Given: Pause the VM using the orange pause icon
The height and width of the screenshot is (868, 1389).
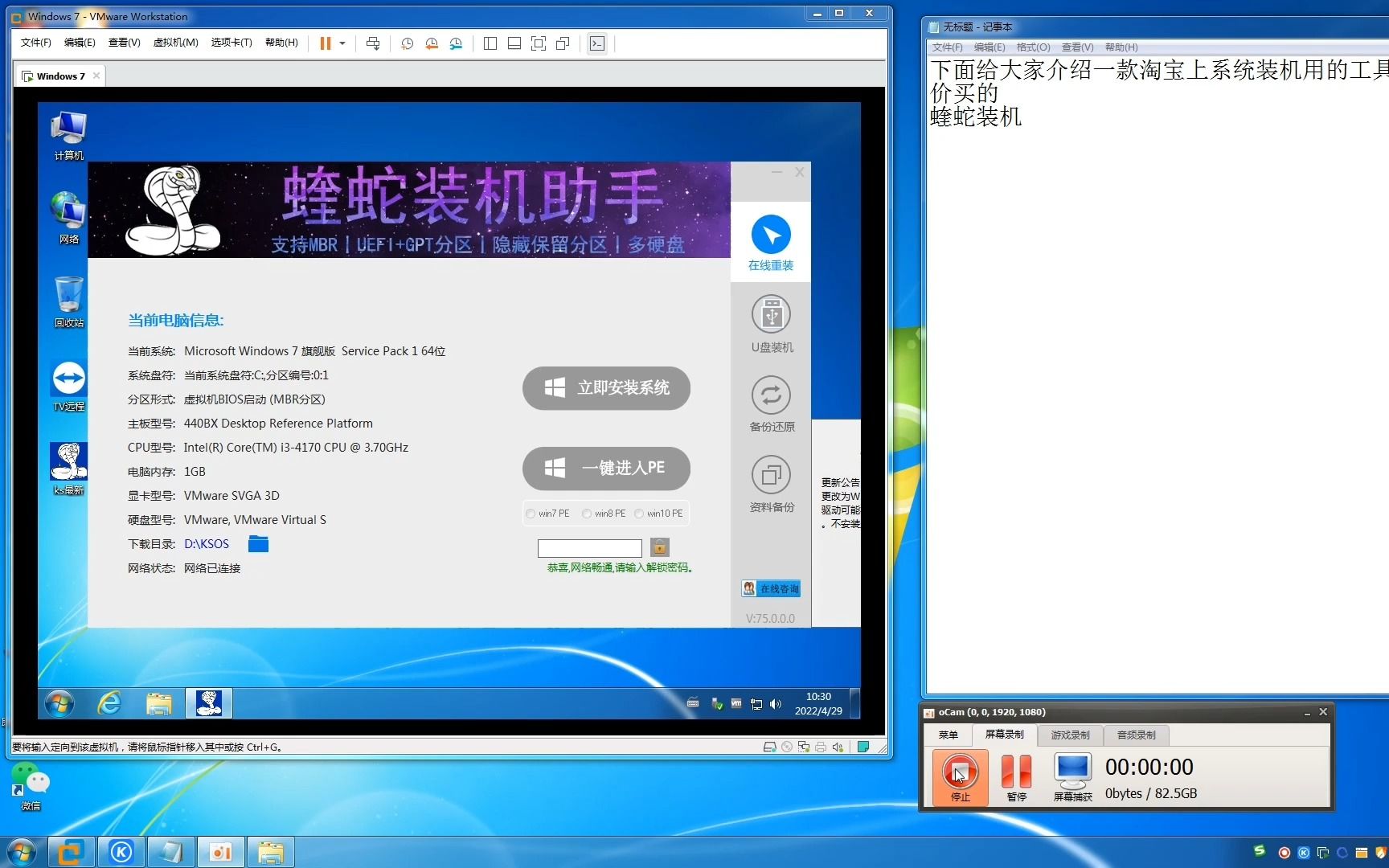Looking at the screenshot, I should (x=326, y=43).
